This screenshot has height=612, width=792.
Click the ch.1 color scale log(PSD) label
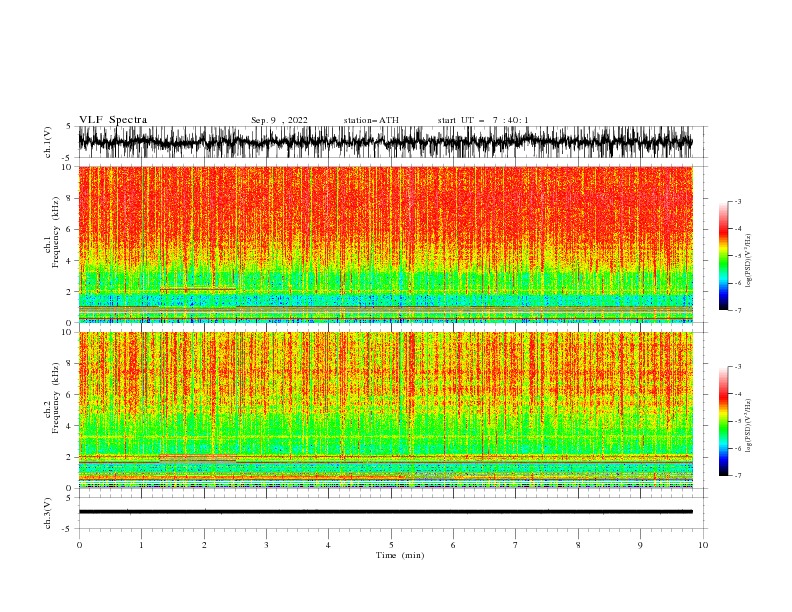[x=750, y=261]
